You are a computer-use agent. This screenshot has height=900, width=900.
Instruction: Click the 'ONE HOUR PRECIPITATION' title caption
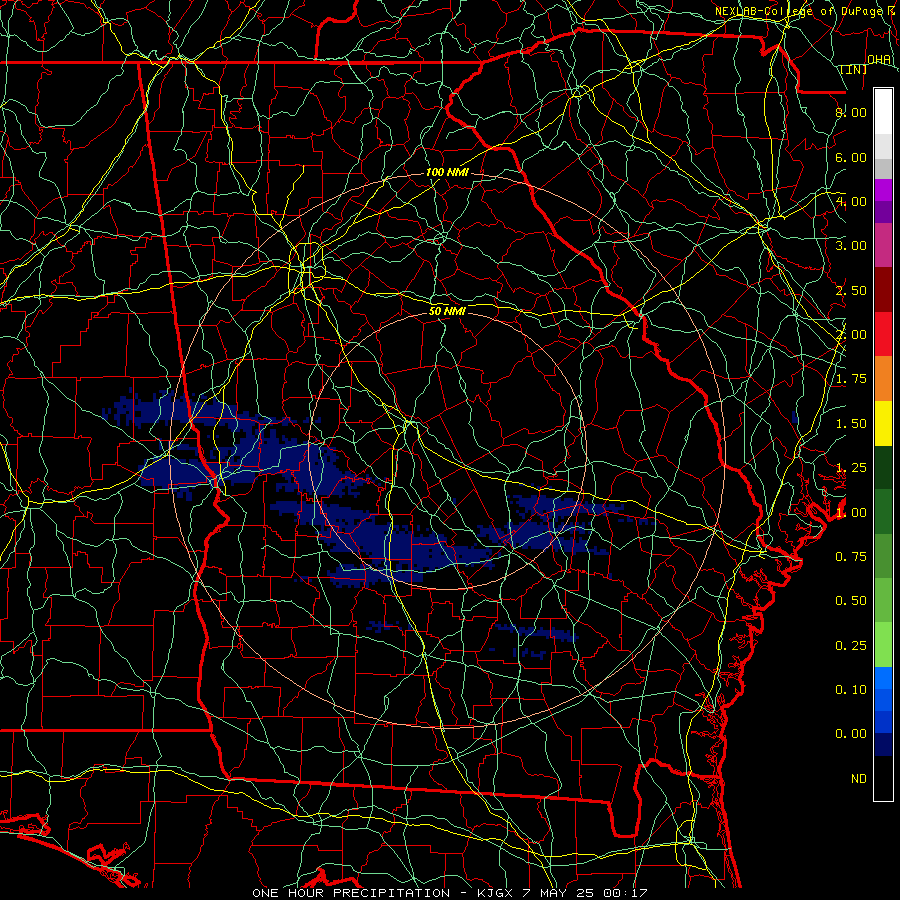[x=351, y=893]
